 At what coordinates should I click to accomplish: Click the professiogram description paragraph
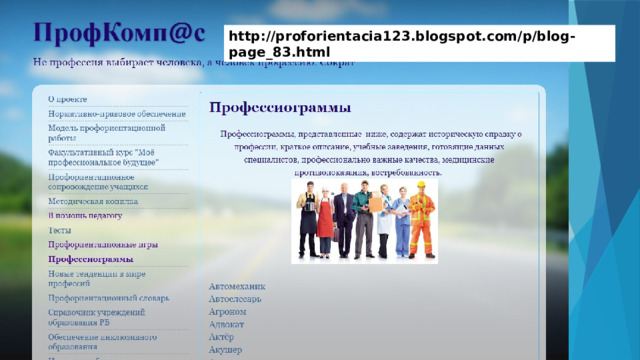[371, 153]
